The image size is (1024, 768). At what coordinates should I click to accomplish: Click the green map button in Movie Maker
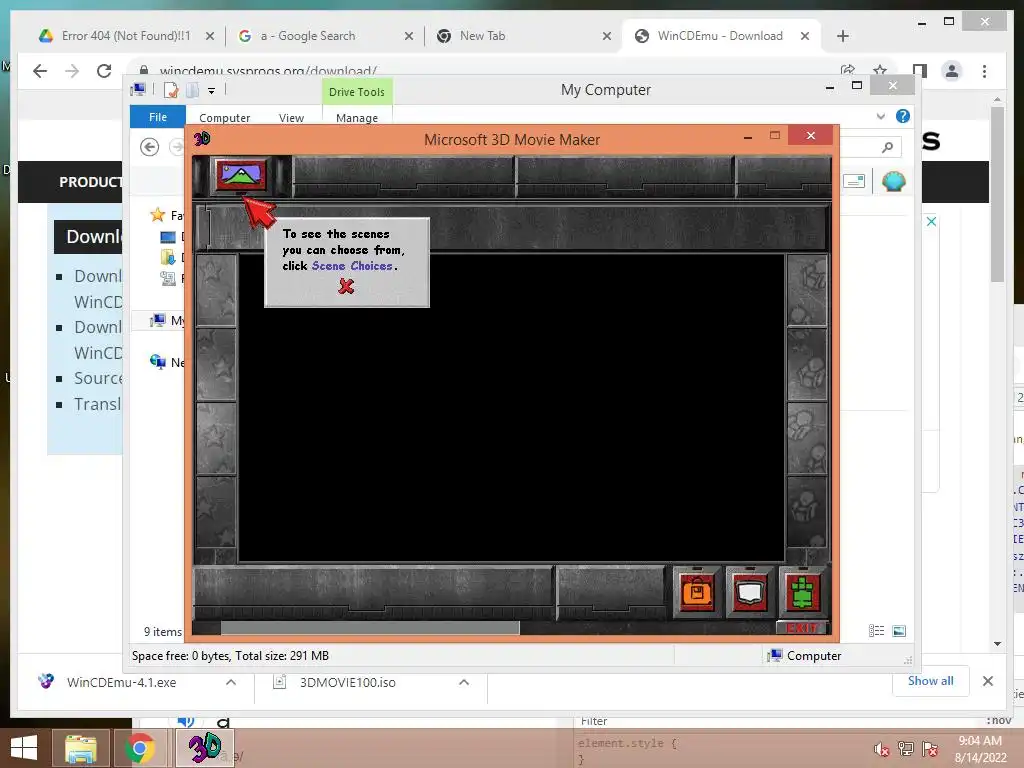point(802,592)
